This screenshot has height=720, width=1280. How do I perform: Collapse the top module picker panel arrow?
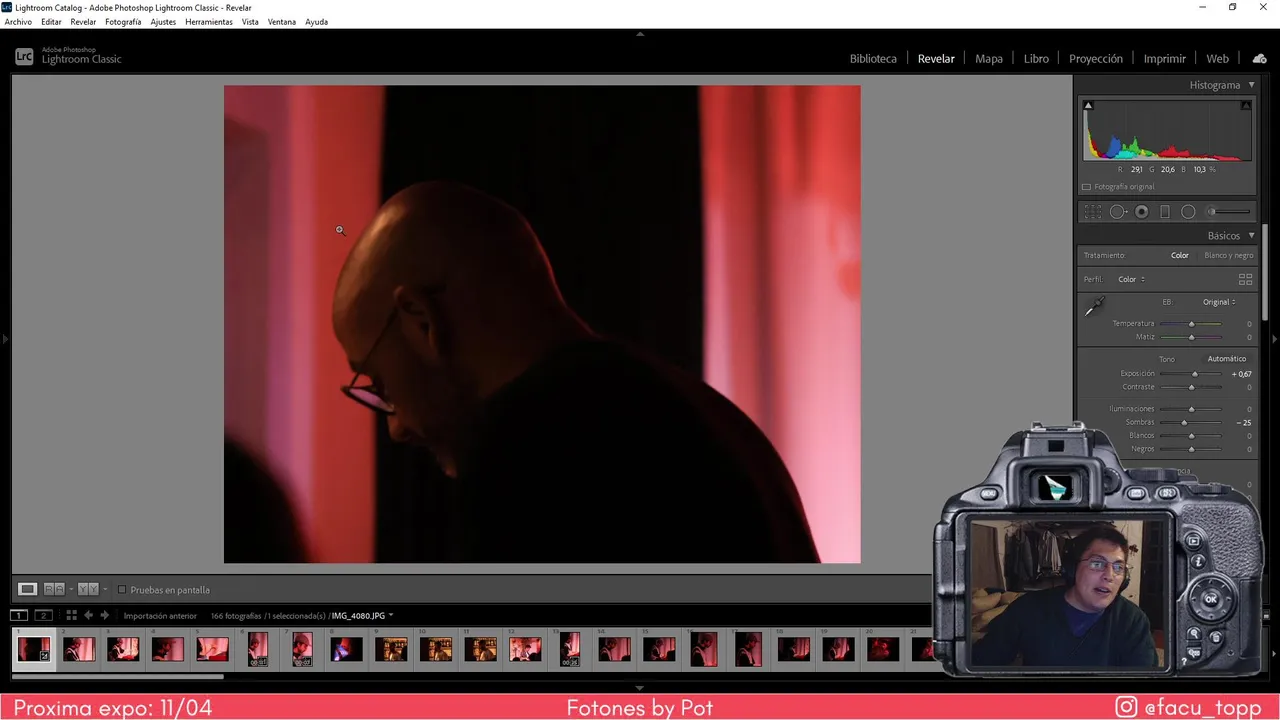coord(640,34)
